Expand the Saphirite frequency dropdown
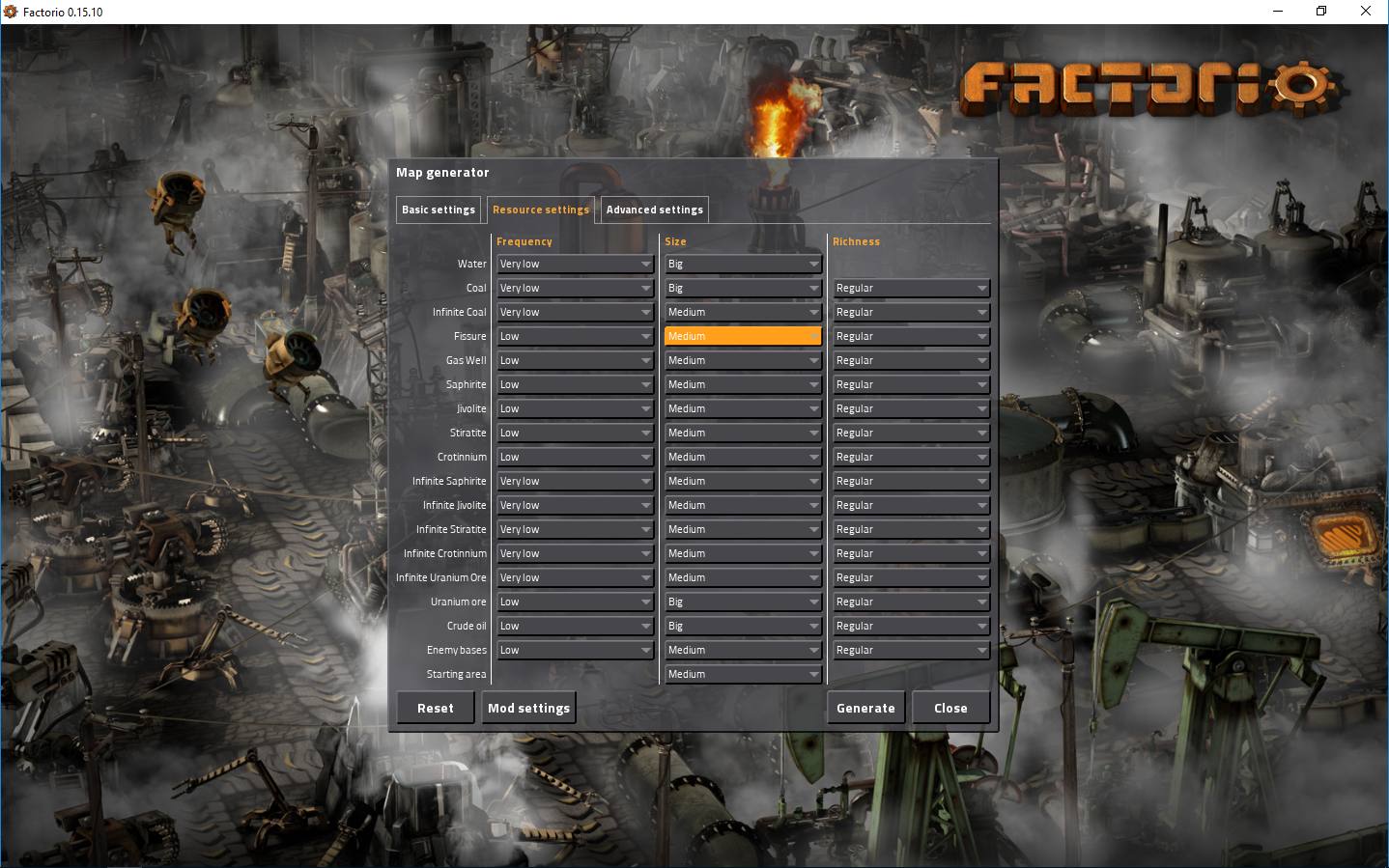This screenshot has height=868, width=1389. point(576,384)
